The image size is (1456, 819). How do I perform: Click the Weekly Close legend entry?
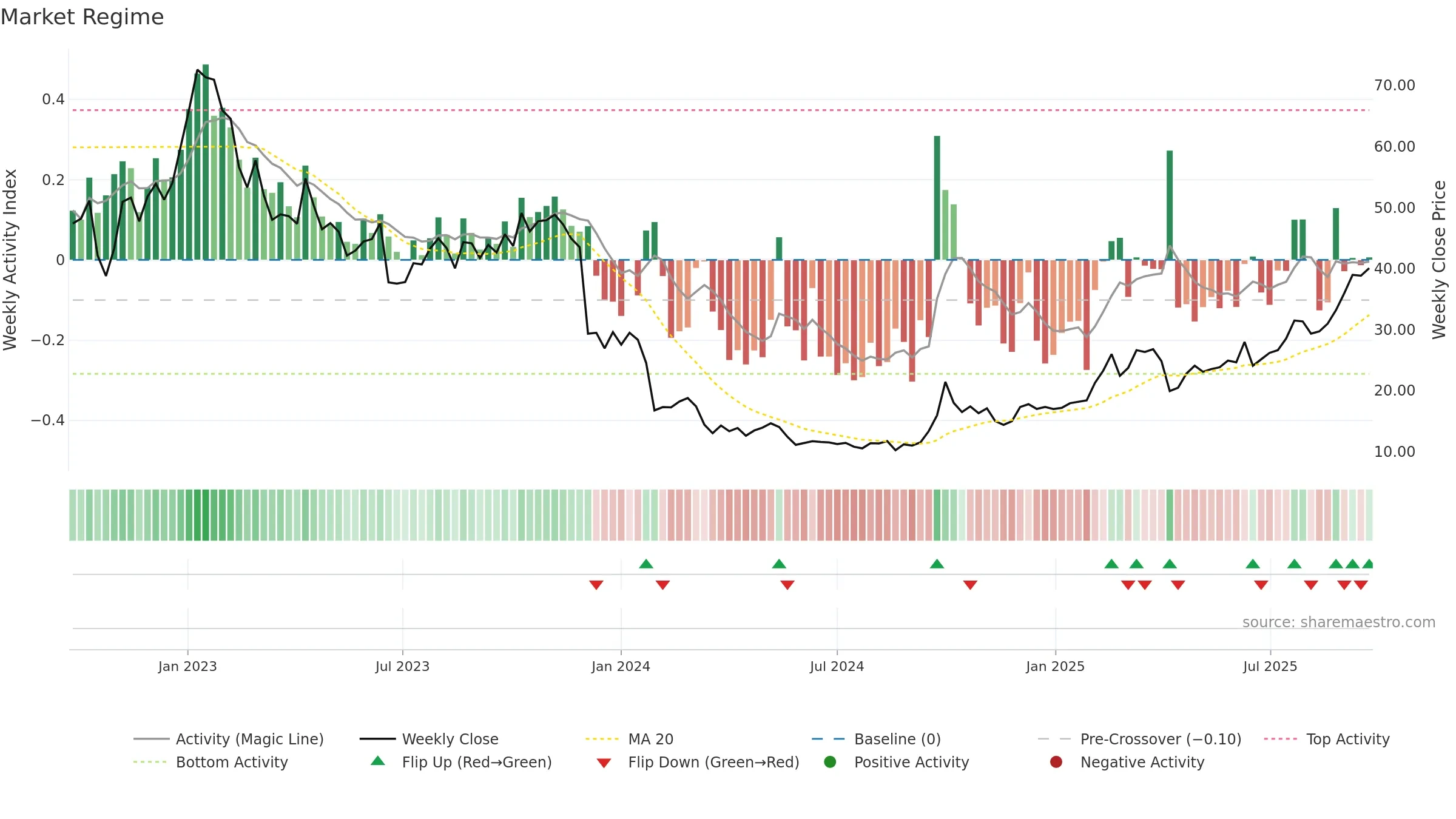point(429,739)
